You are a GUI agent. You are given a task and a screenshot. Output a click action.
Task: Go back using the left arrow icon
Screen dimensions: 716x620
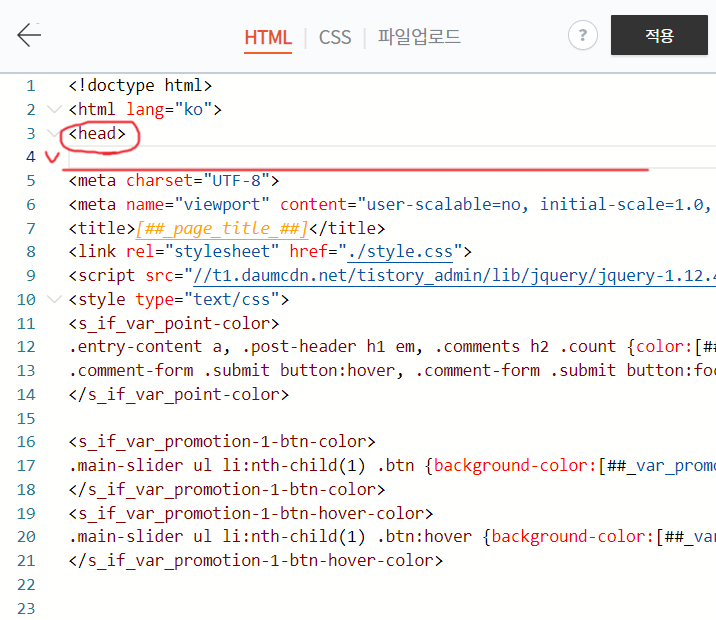[x=29, y=35]
